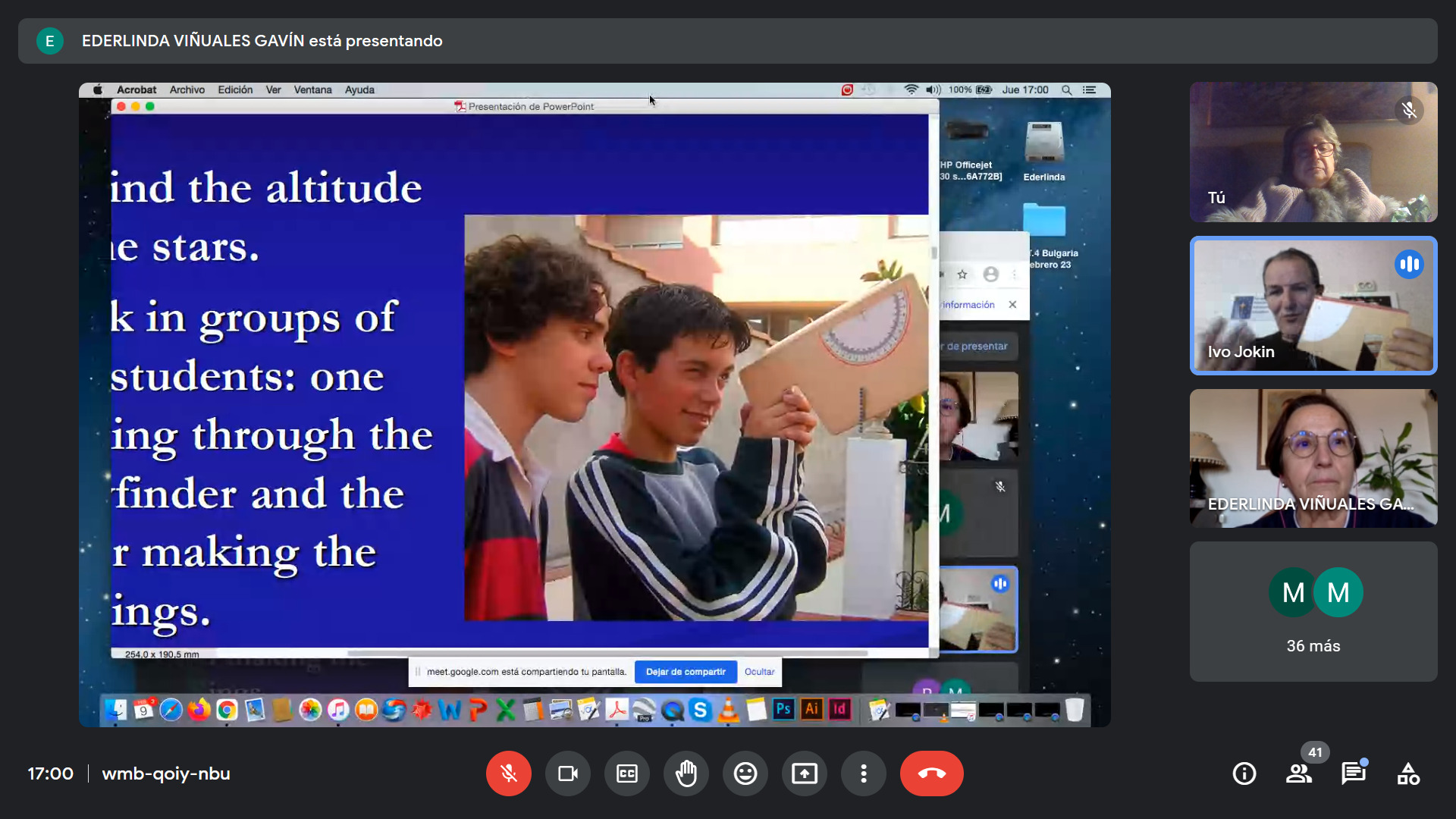The height and width of the screenshot is (819, 1456).
Task: Select Ivo Jokin's video tile
Action: pyautogui.click(x=1313, y=306)
